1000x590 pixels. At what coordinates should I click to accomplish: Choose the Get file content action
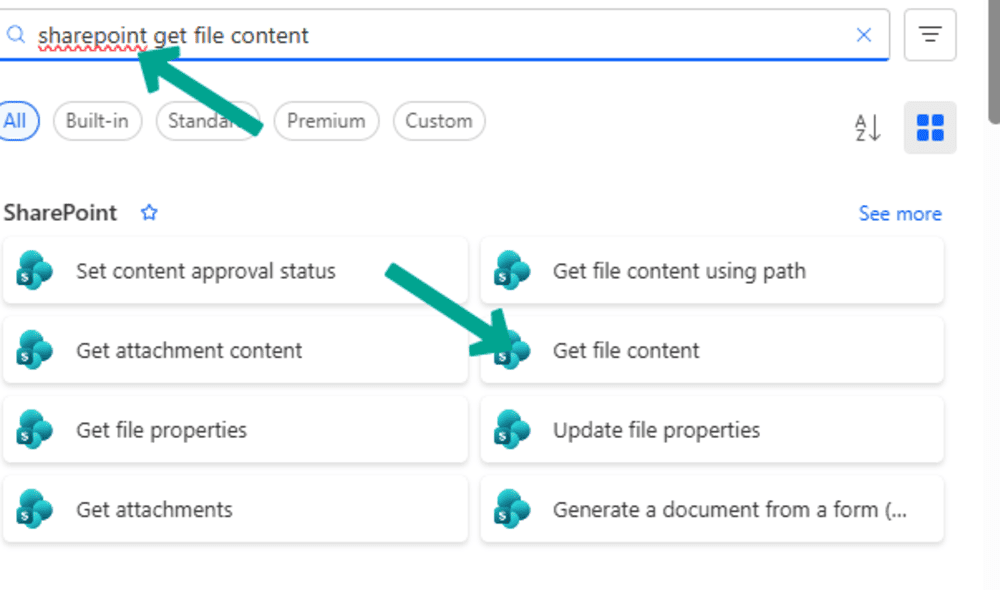click(x=712, y=350)
